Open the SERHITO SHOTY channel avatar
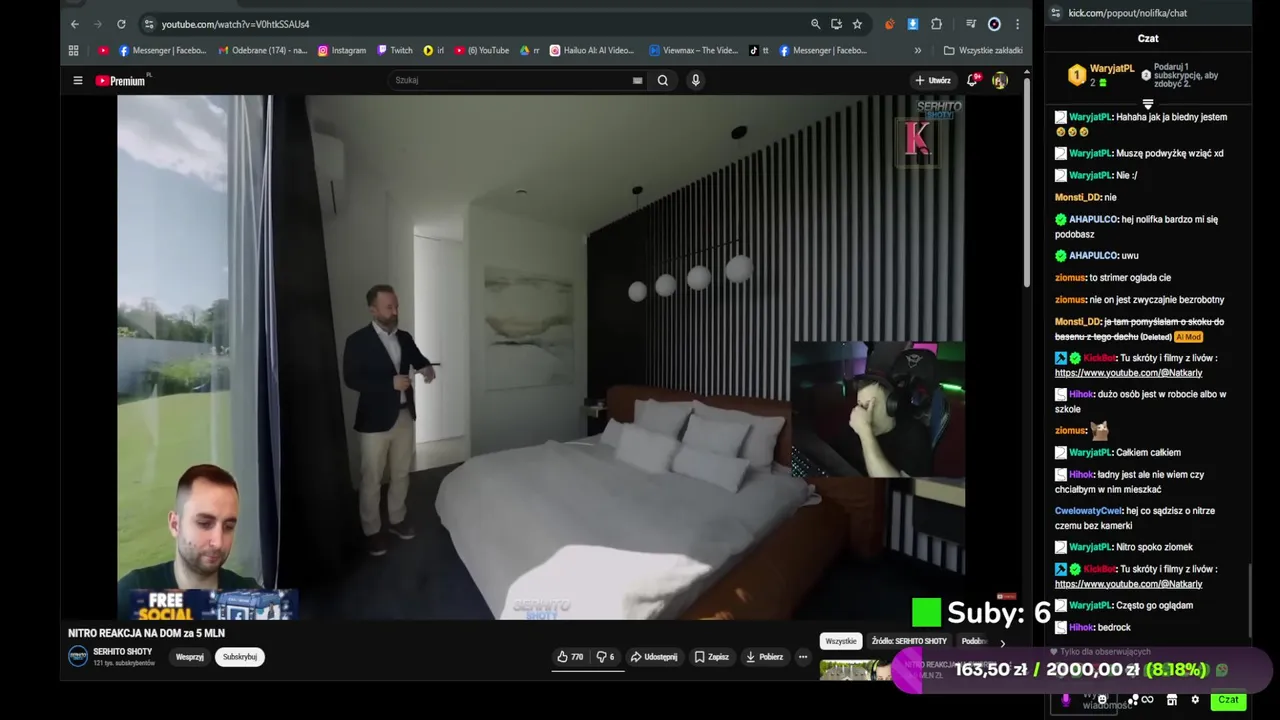Screen dimensions: 1280x720 [78, 656]
